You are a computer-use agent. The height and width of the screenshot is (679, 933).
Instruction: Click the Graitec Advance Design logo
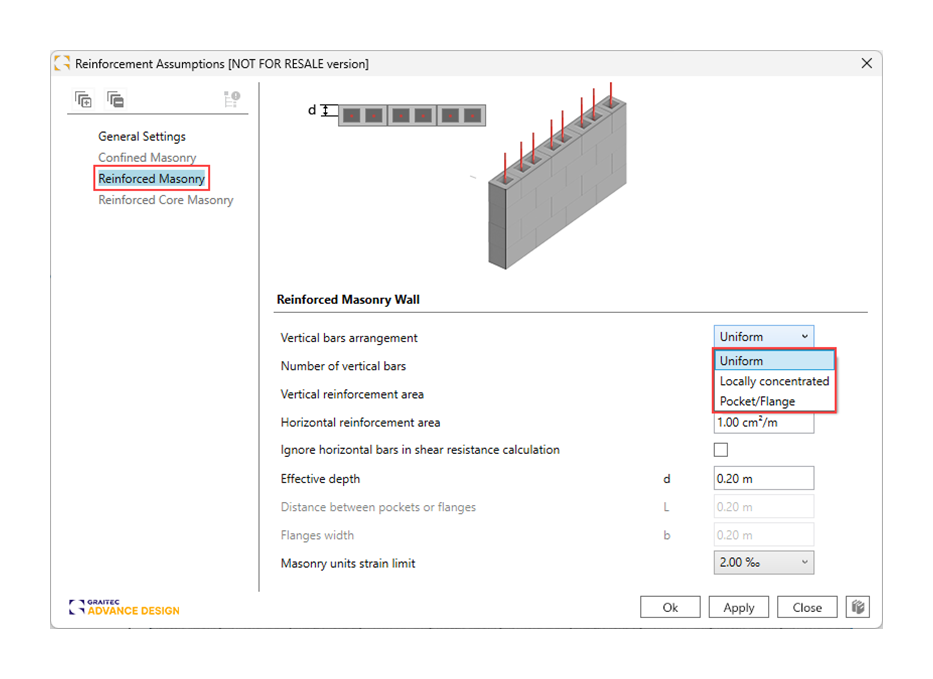(124, 607)
